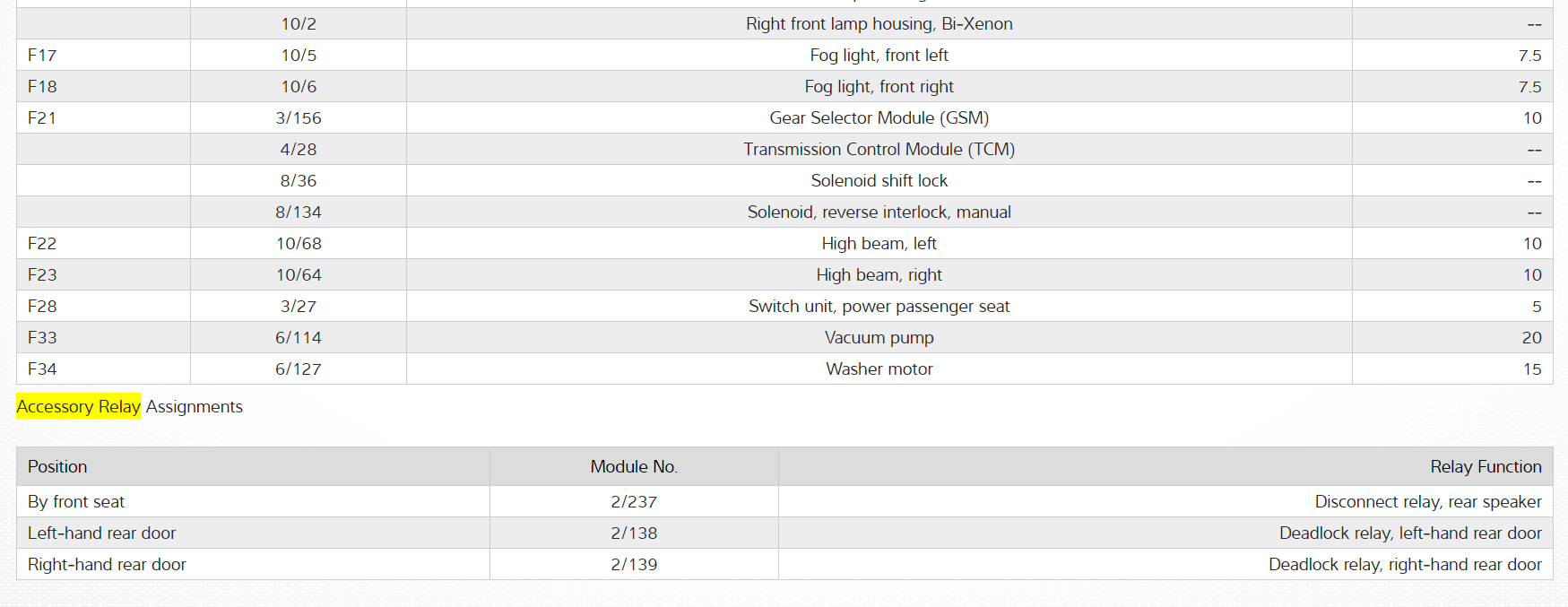This screenshot has width=1568, height=607.
Task: Click the By front seat position cell
Action: click(x=76, y=502)
